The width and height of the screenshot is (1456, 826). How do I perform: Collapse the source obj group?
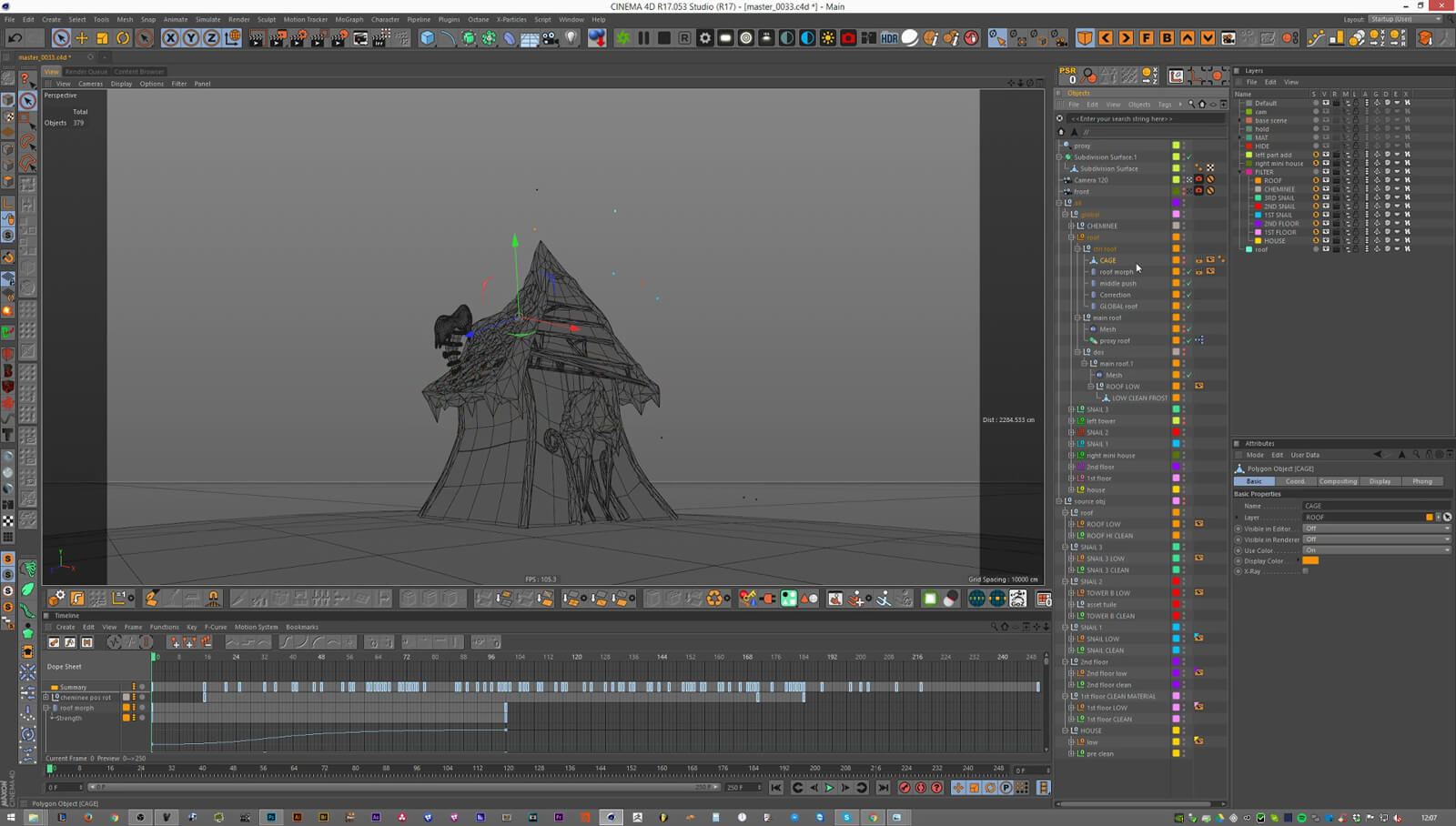tap(1059, 501)
